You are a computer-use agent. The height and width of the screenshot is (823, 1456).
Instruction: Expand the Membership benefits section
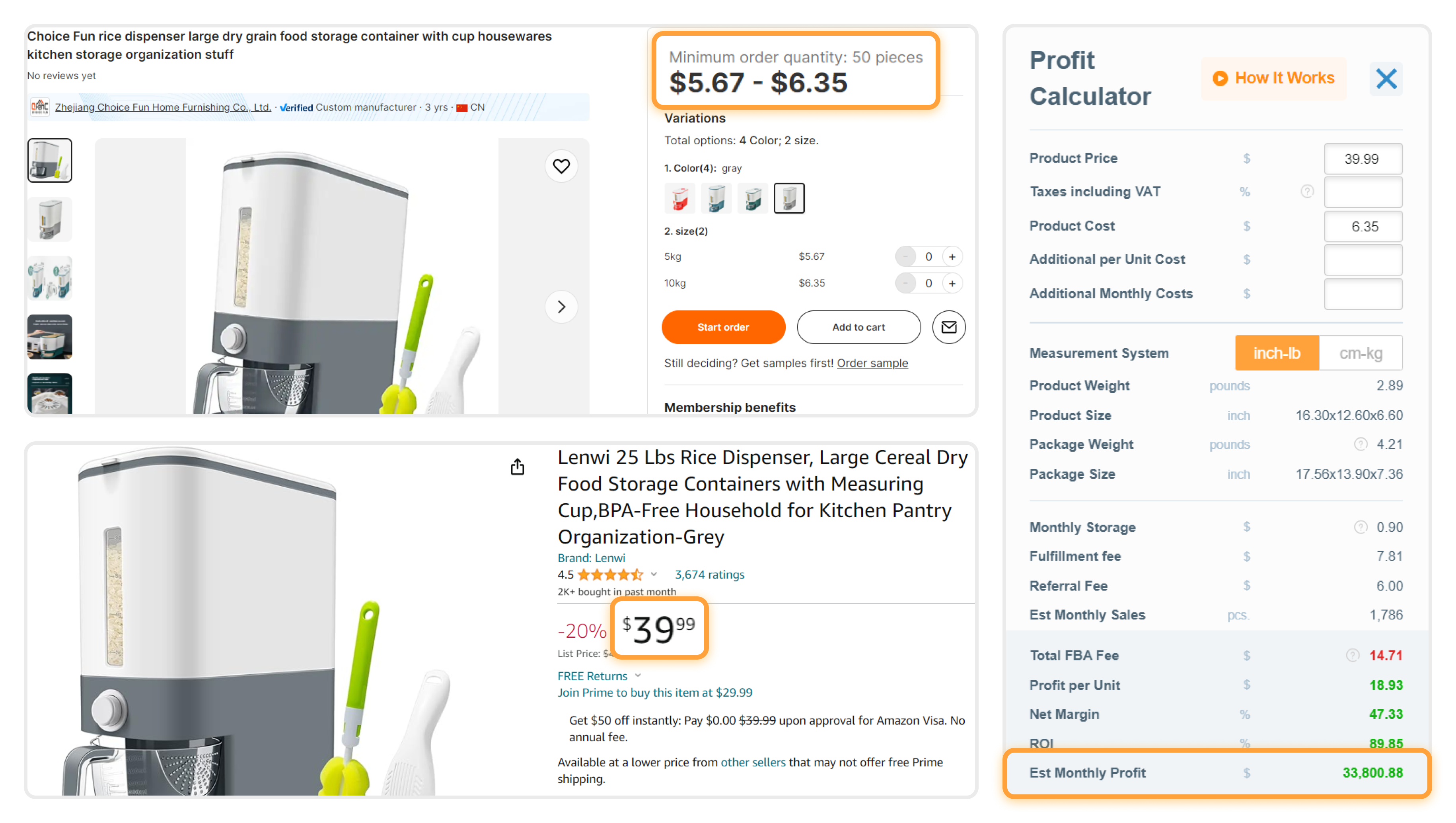click(730, 406)
